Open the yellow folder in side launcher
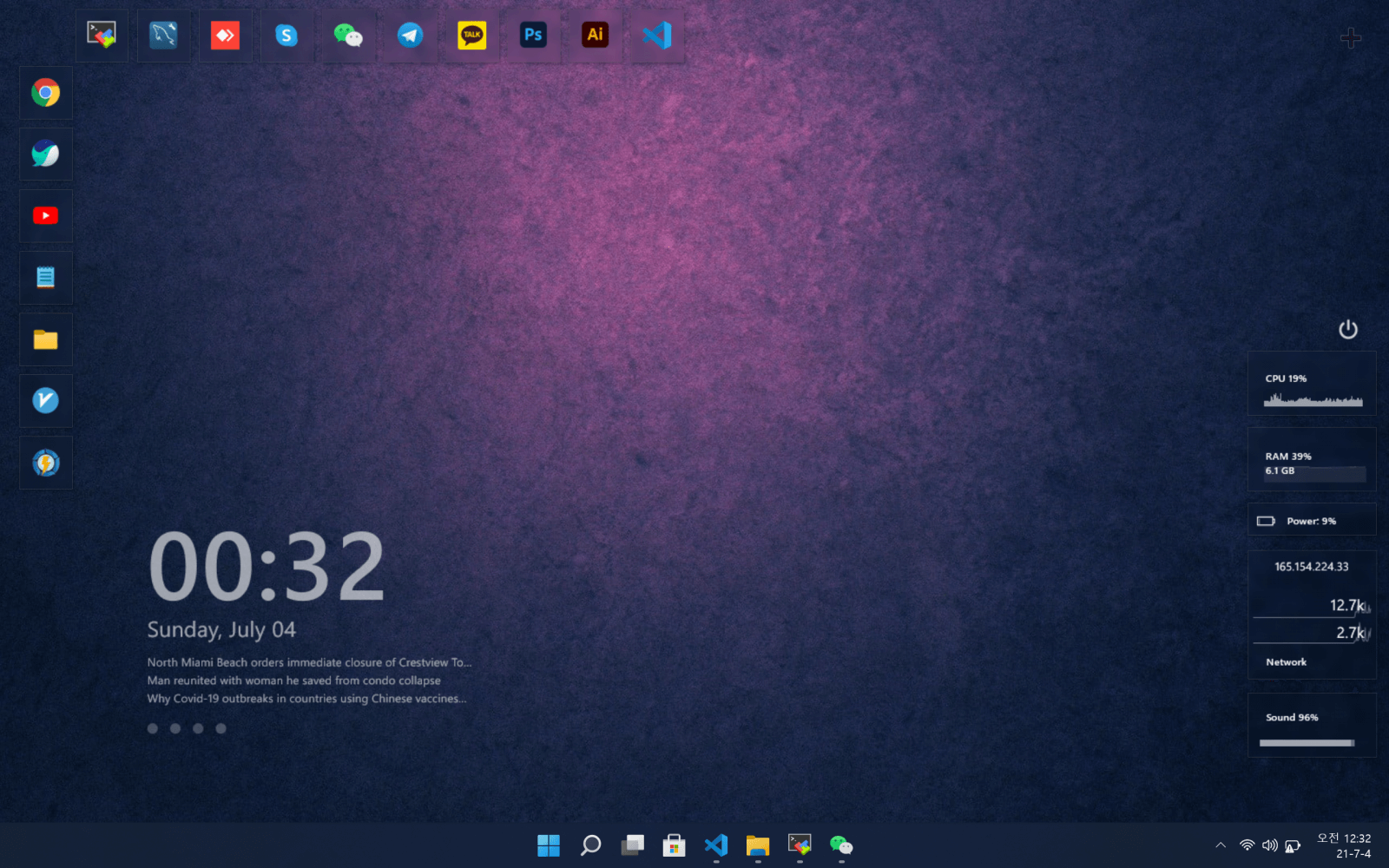 [46, 339]
